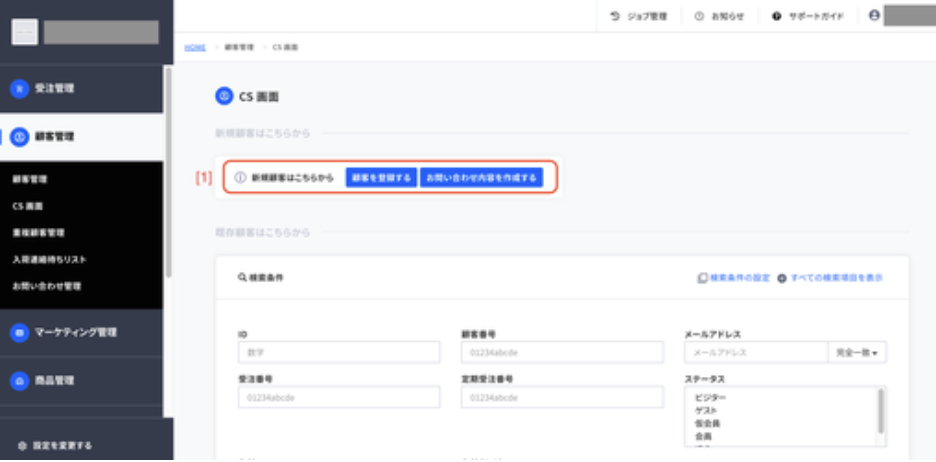The image size is (936, 462).
Task: Click the 顧客管理 sidebar icon
Action: [x=19, y=137]
